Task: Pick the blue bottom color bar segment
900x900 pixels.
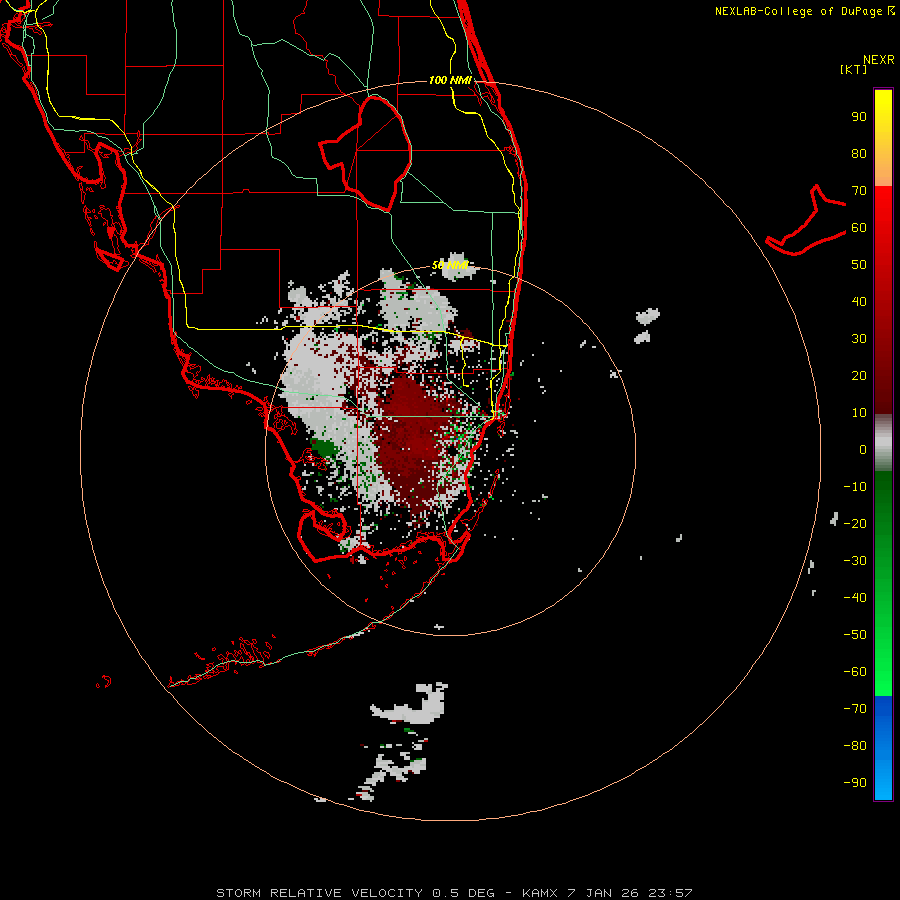Action: (883, 747)
